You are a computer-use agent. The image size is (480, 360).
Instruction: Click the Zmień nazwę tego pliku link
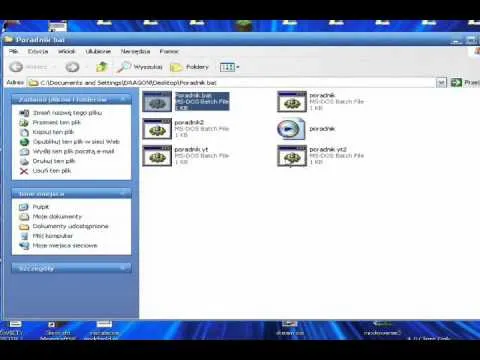coord(67,113)
